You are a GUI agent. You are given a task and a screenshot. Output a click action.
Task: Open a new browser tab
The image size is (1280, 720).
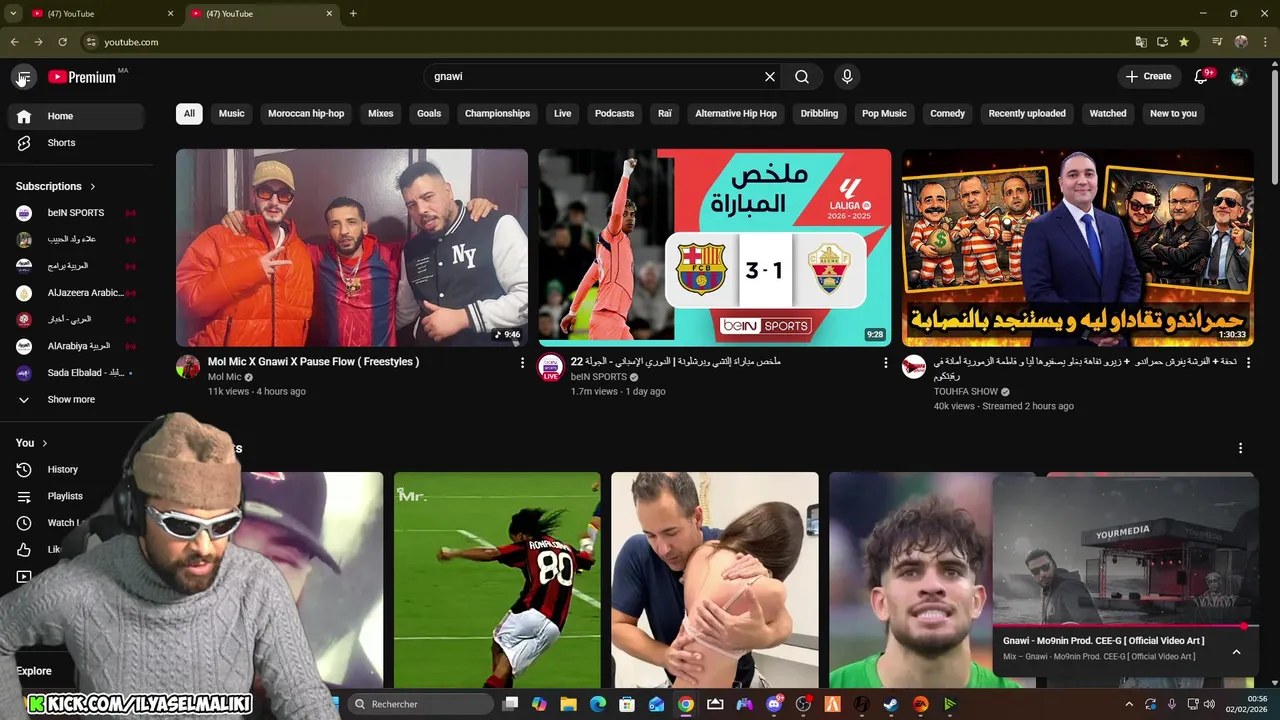click(x=353, y=14)
